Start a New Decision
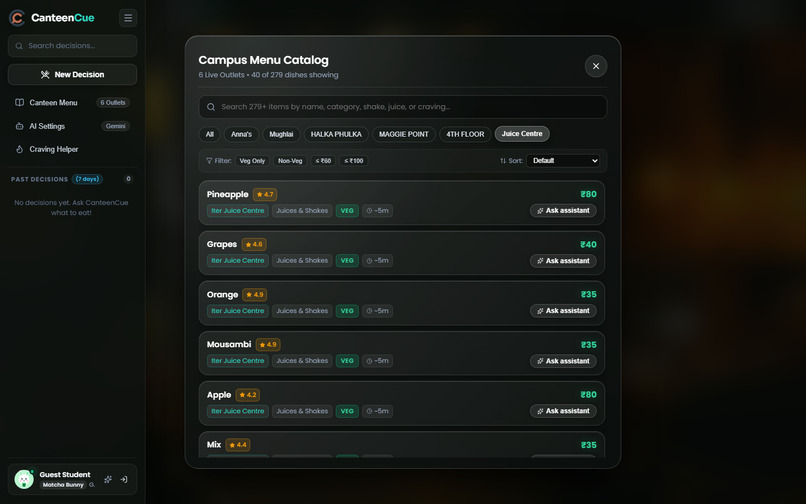This screenshot has width=806, height=504. coord(72,75)
